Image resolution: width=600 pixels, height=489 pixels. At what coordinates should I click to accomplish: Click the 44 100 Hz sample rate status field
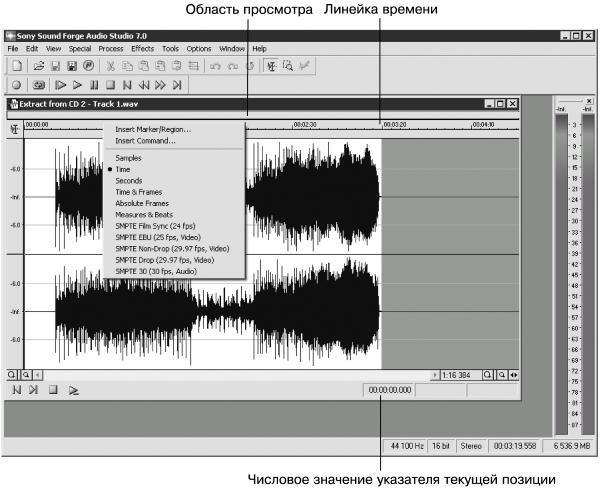click(406, 446)
